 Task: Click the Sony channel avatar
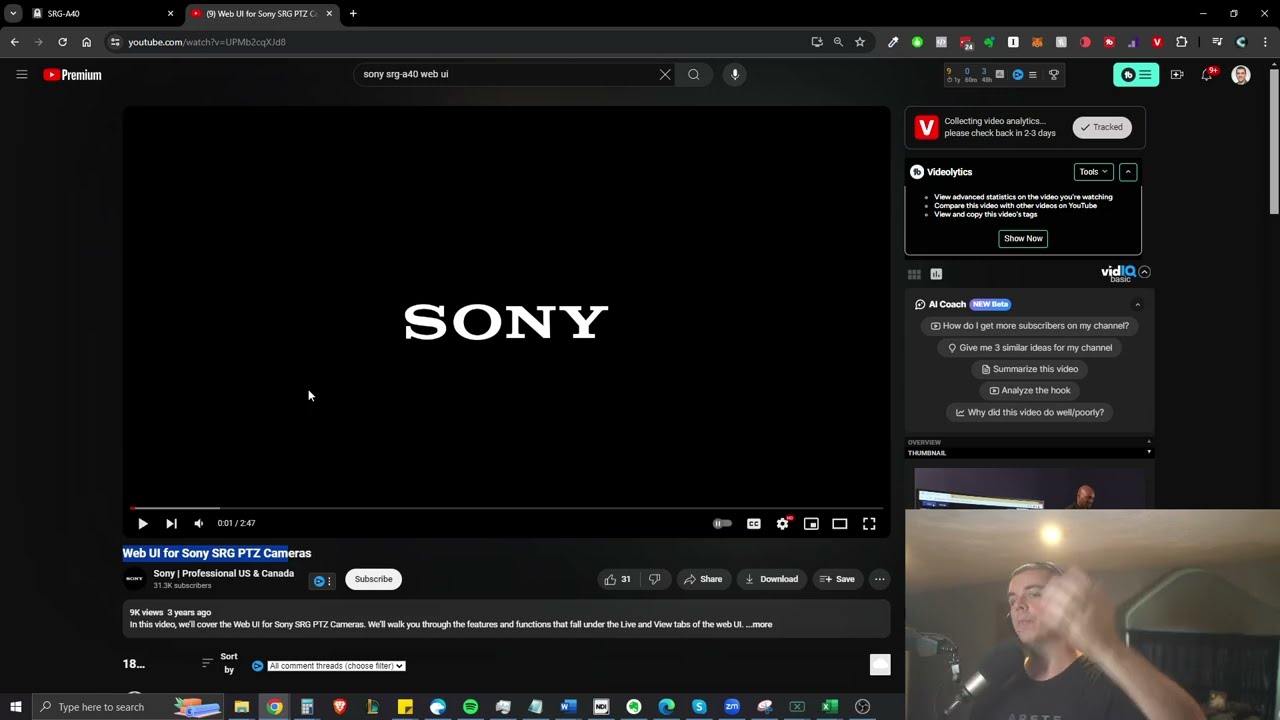point(134,579)
